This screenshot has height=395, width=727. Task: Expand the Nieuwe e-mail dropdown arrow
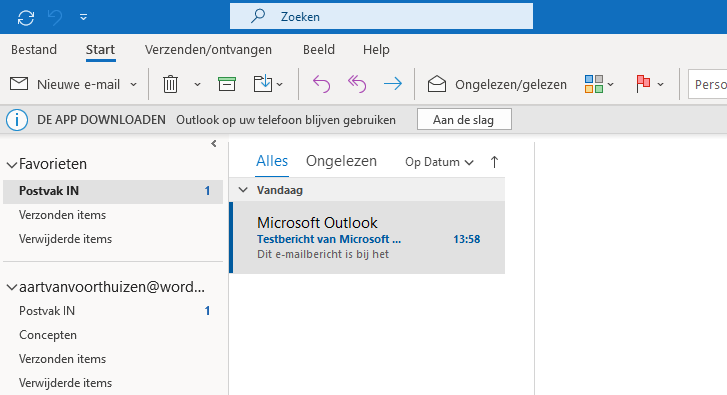click(x=134, y=84)
